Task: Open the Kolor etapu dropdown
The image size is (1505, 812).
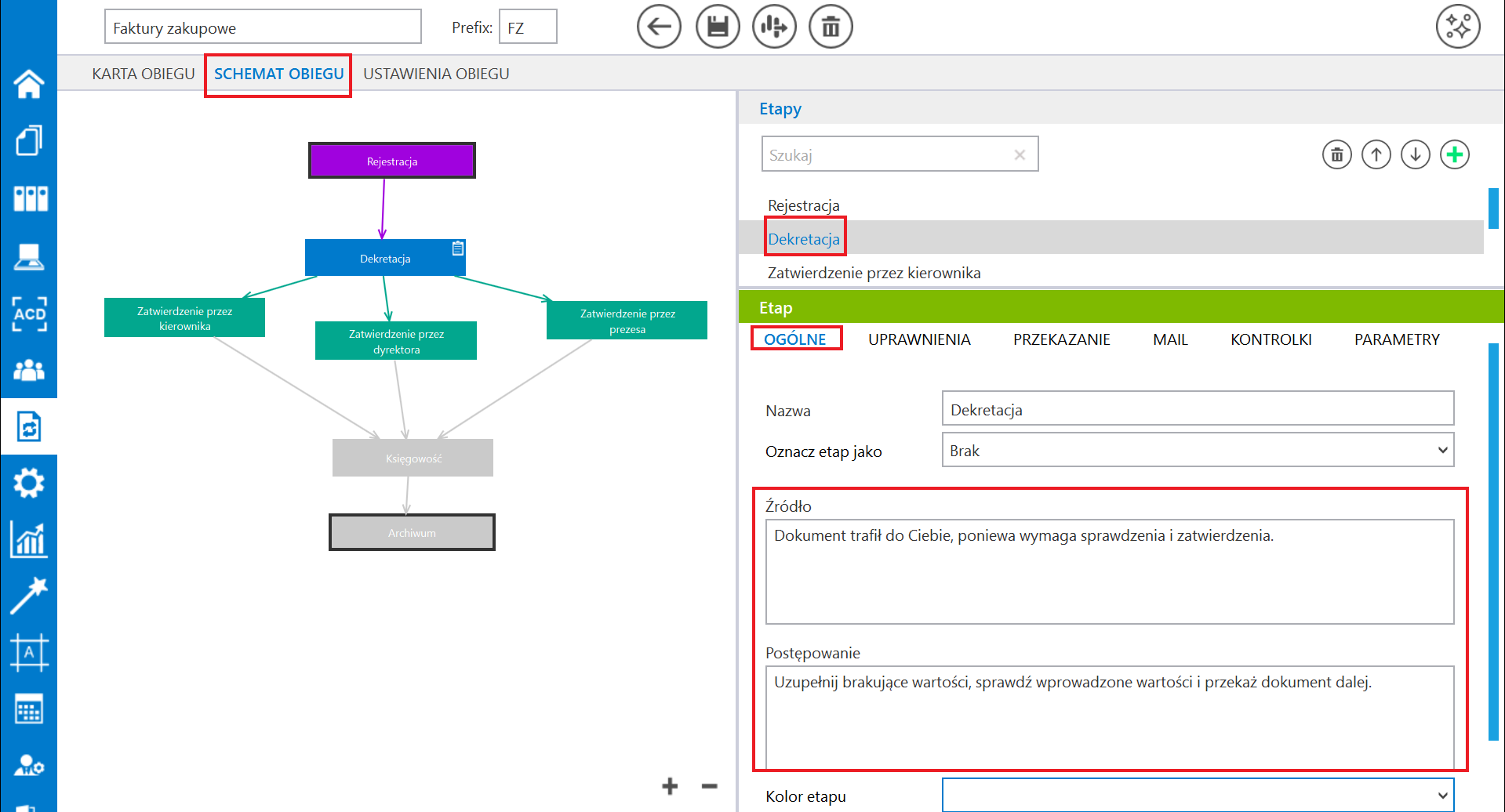Action: tap(1198, 795)
